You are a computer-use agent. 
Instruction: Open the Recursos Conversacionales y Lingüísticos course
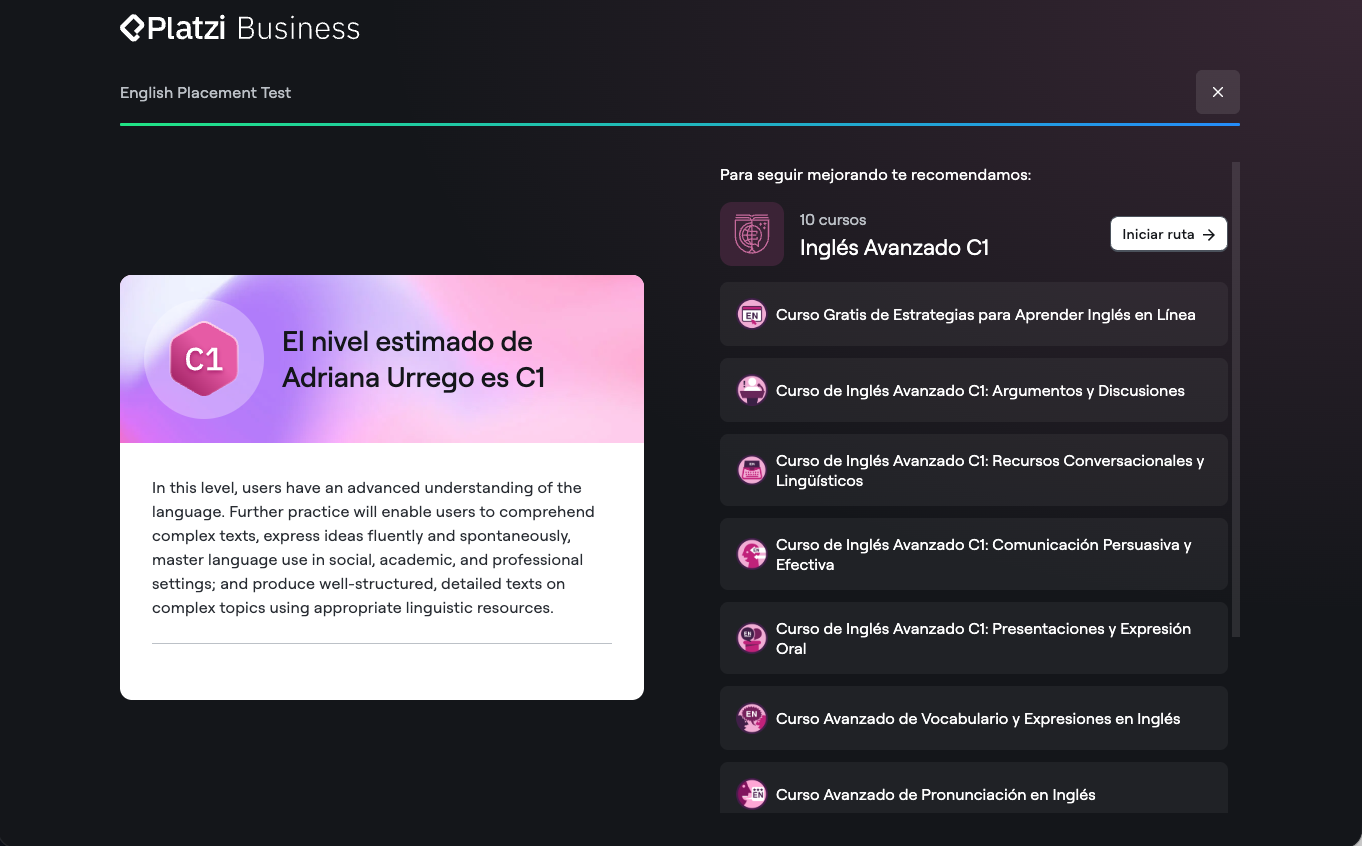[x=989, y=471]
